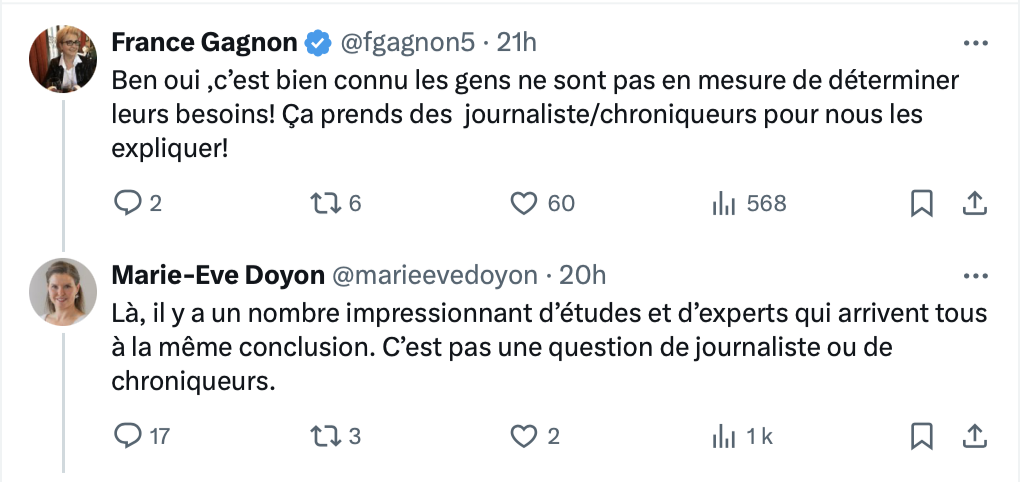The height and width of the screenshot is (482, 1024).
Task: Open the @marieevedoyon handle link
Action: click(x=435, y=276)
